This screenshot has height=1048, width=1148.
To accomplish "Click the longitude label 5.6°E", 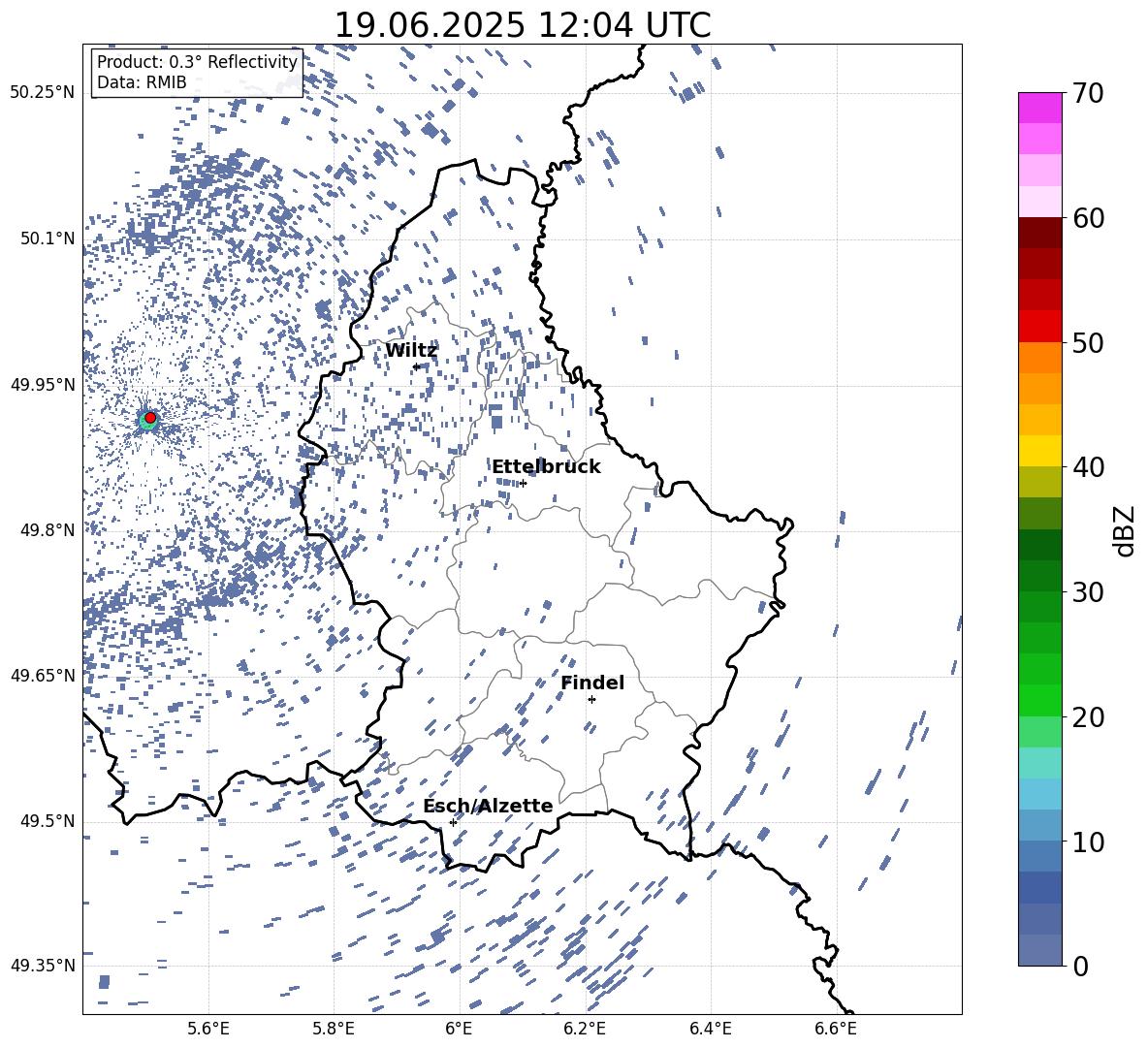I will coord(208,1029).
